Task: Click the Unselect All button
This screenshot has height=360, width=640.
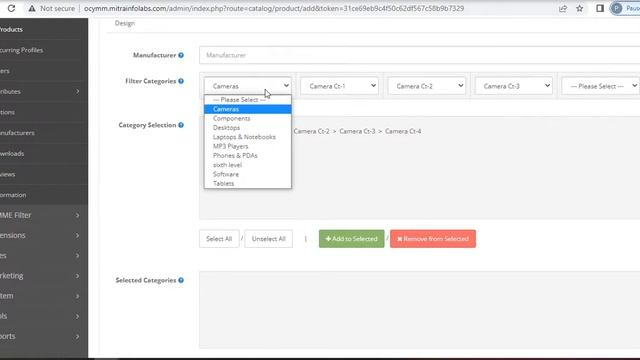Action: [269, 239]
